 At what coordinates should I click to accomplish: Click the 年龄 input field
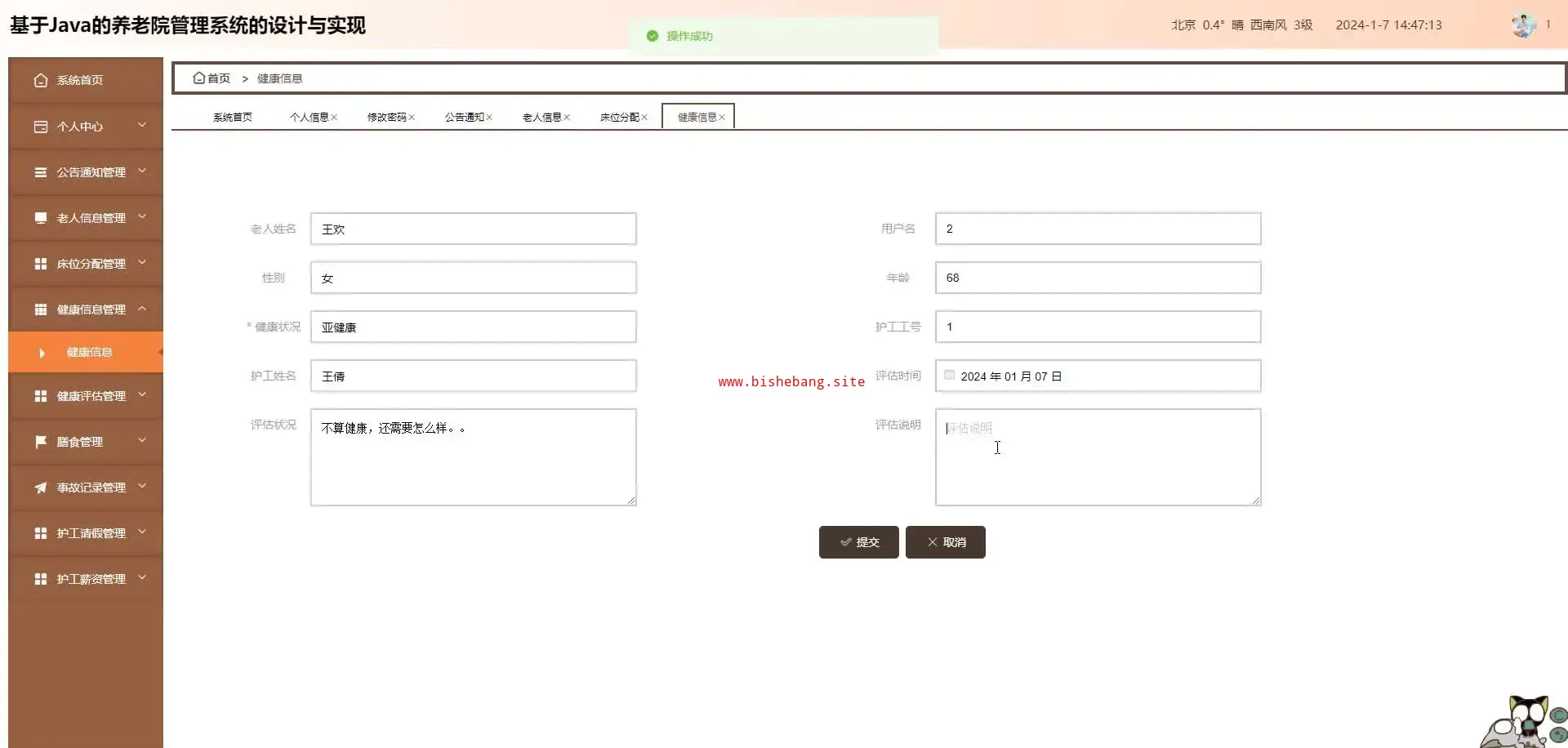tap(1098, 278)
